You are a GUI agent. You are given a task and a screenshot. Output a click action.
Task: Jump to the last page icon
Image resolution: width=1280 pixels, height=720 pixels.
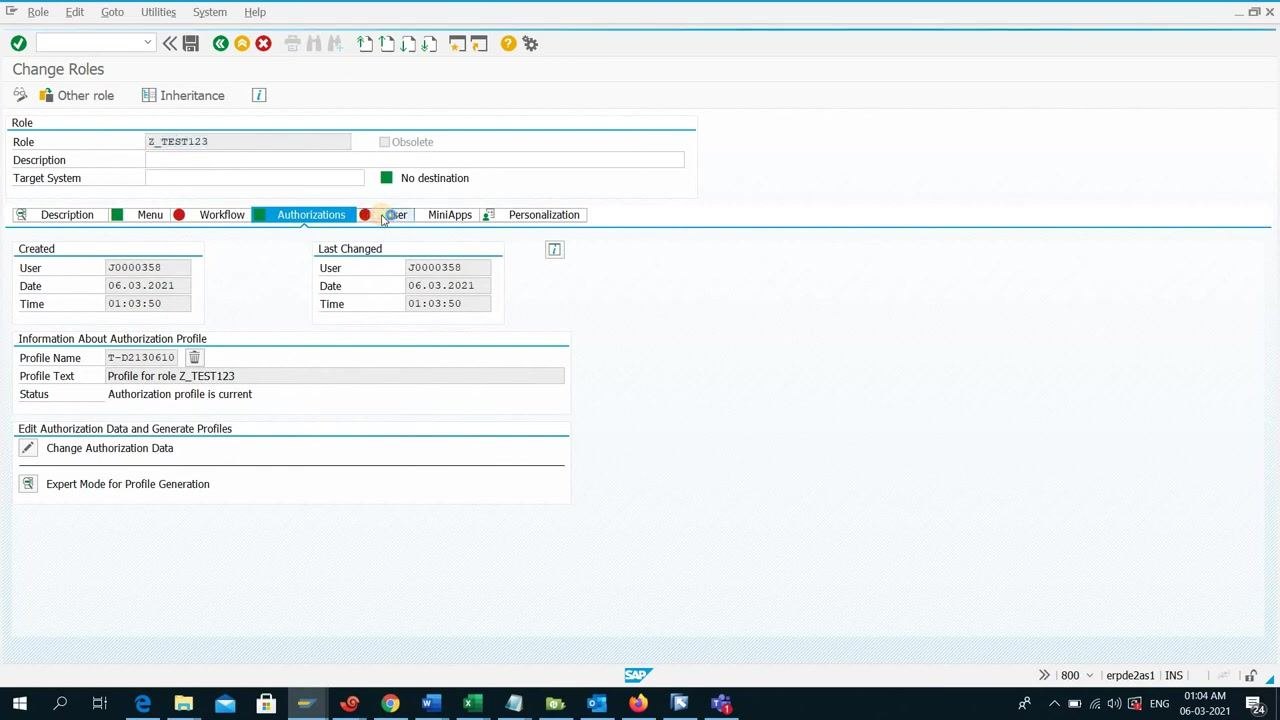click(429, 43)
